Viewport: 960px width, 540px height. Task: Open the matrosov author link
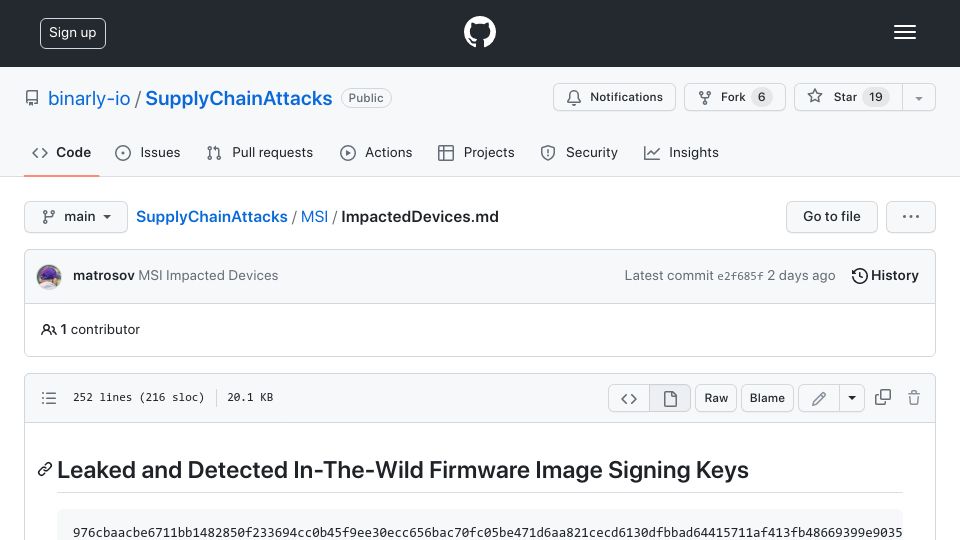tap(103, 276)
